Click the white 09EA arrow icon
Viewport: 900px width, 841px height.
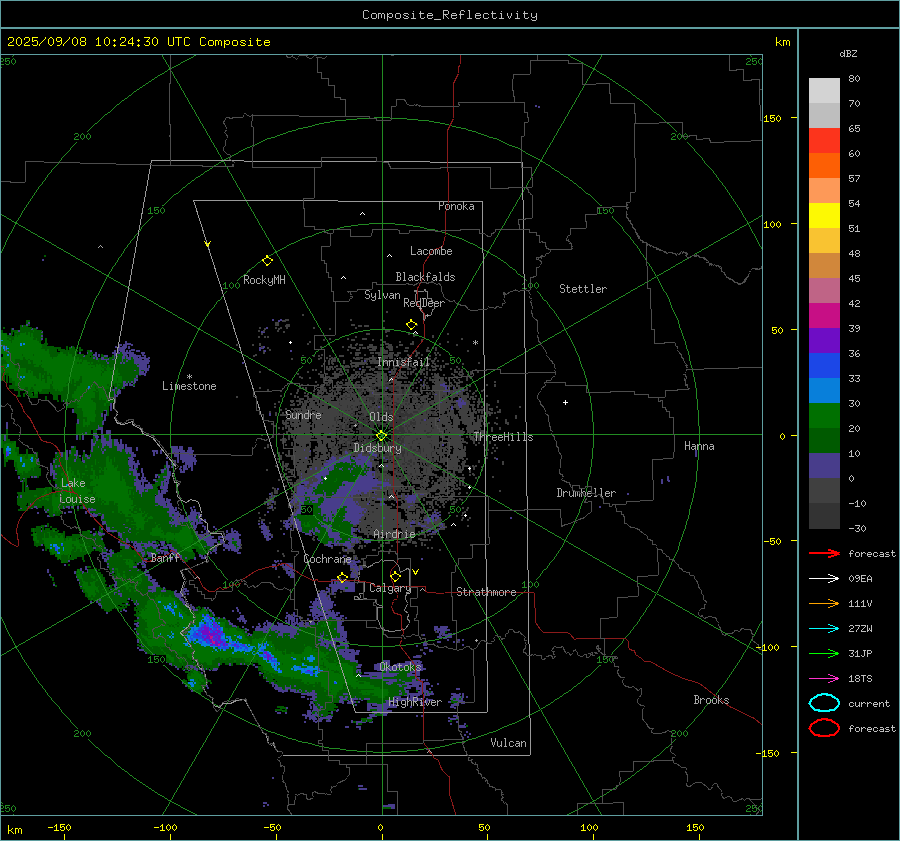[x=824, y=579]
